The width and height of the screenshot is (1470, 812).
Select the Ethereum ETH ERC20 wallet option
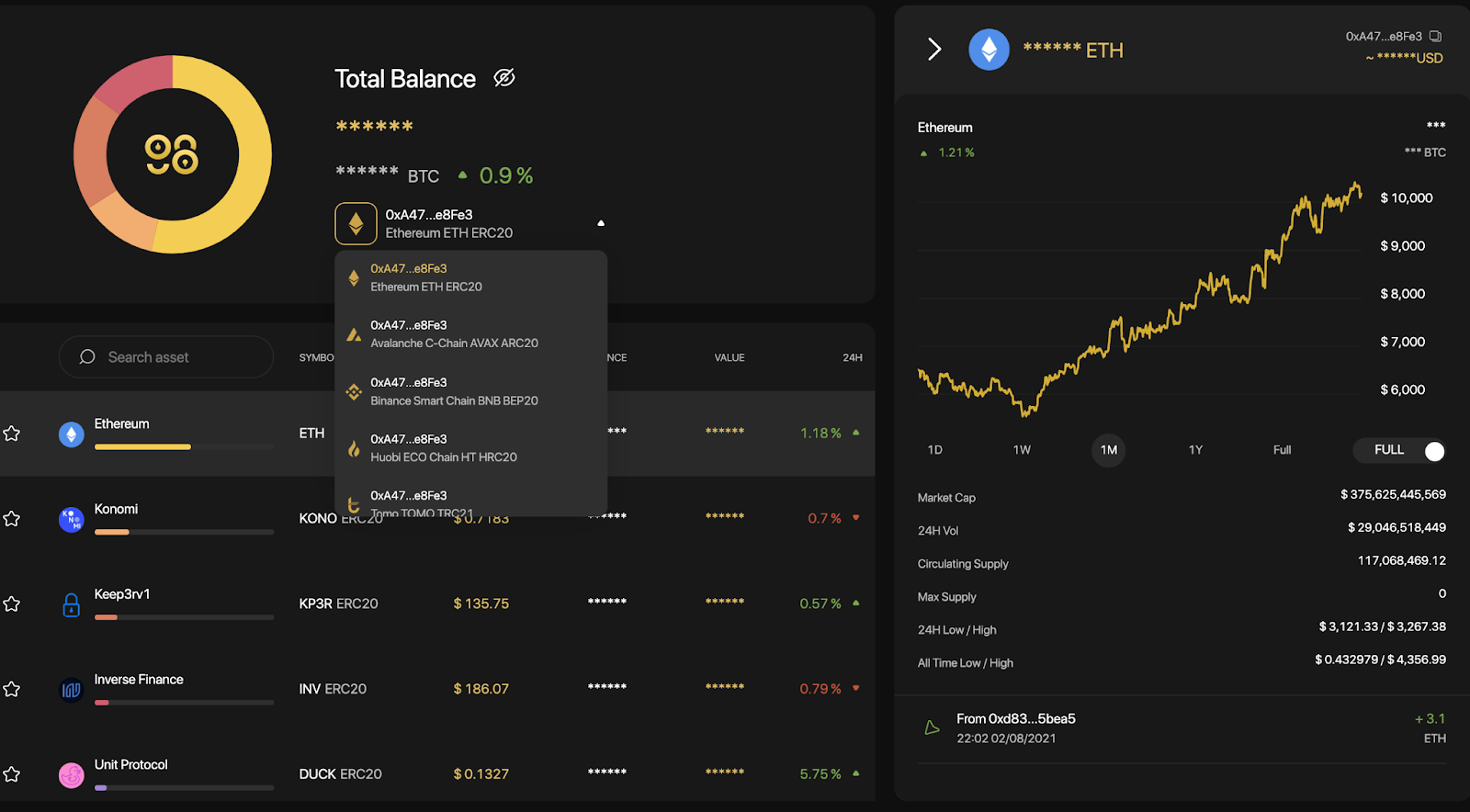point(470,277)
